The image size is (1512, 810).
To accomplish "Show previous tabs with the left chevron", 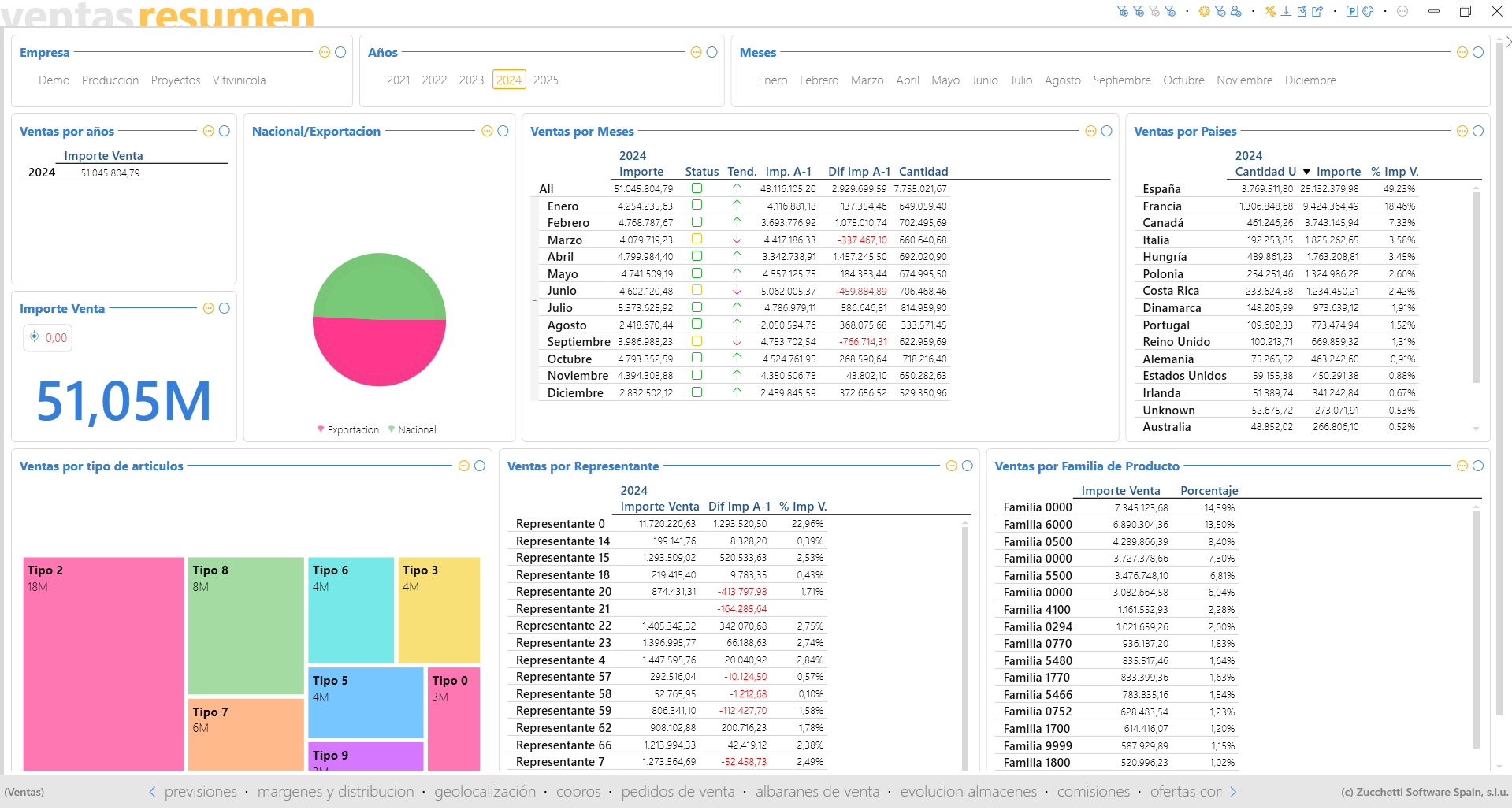I will 152,792.
